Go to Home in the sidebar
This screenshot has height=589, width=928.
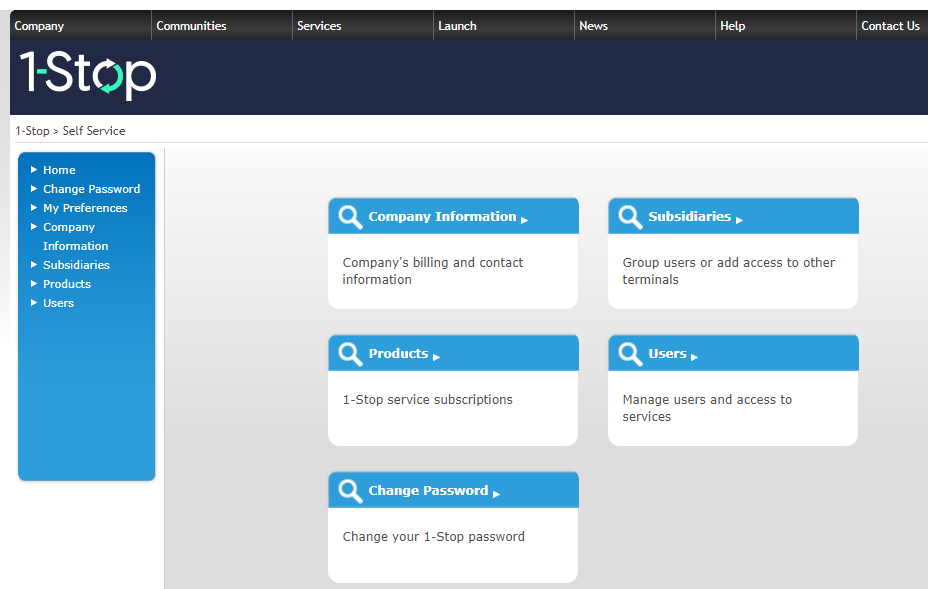(59, 170)
